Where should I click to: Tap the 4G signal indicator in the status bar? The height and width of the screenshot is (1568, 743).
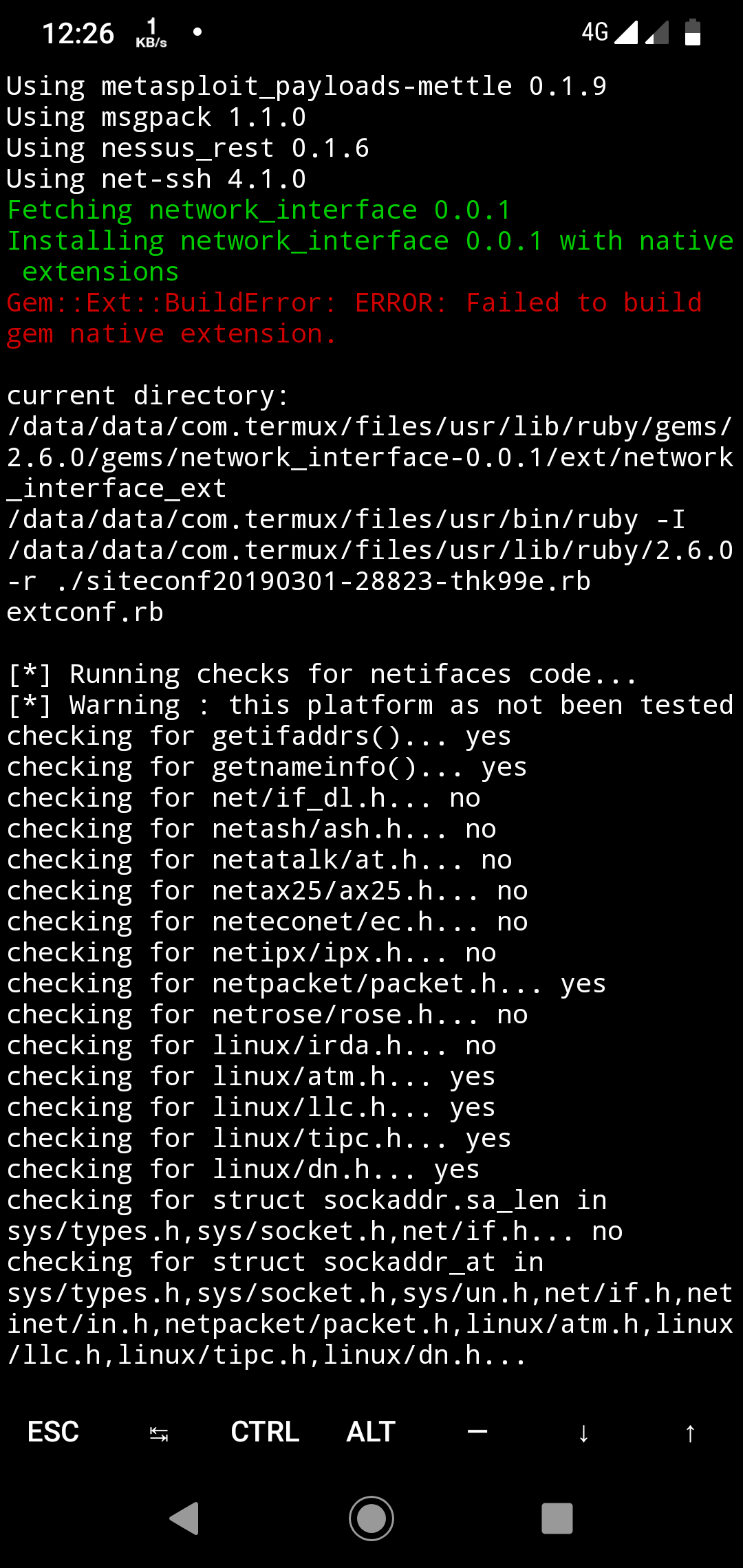pos(596,31)
